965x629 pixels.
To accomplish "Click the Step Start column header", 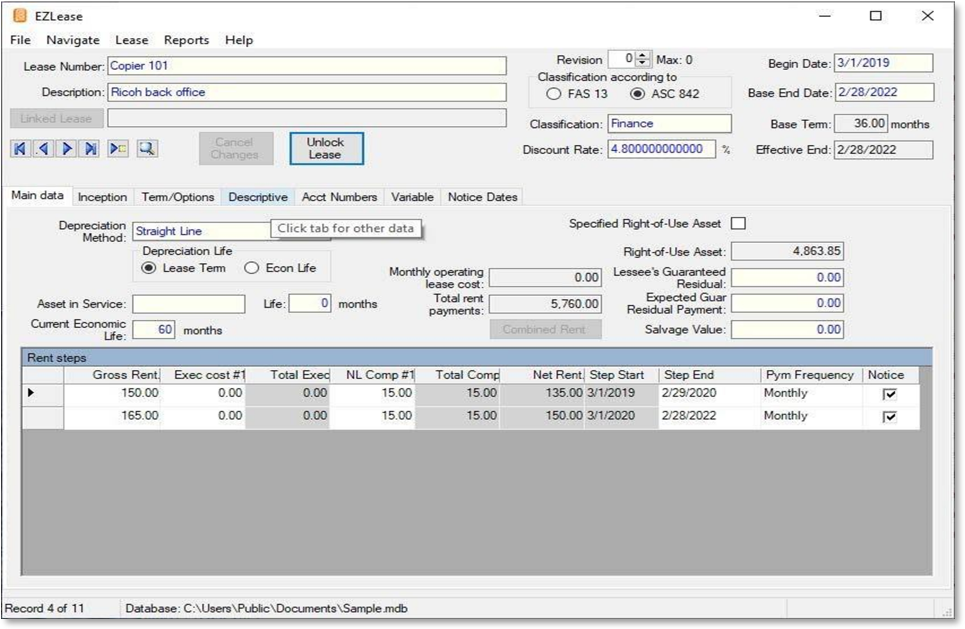I will pyautogui.click(x=622, y=375).
